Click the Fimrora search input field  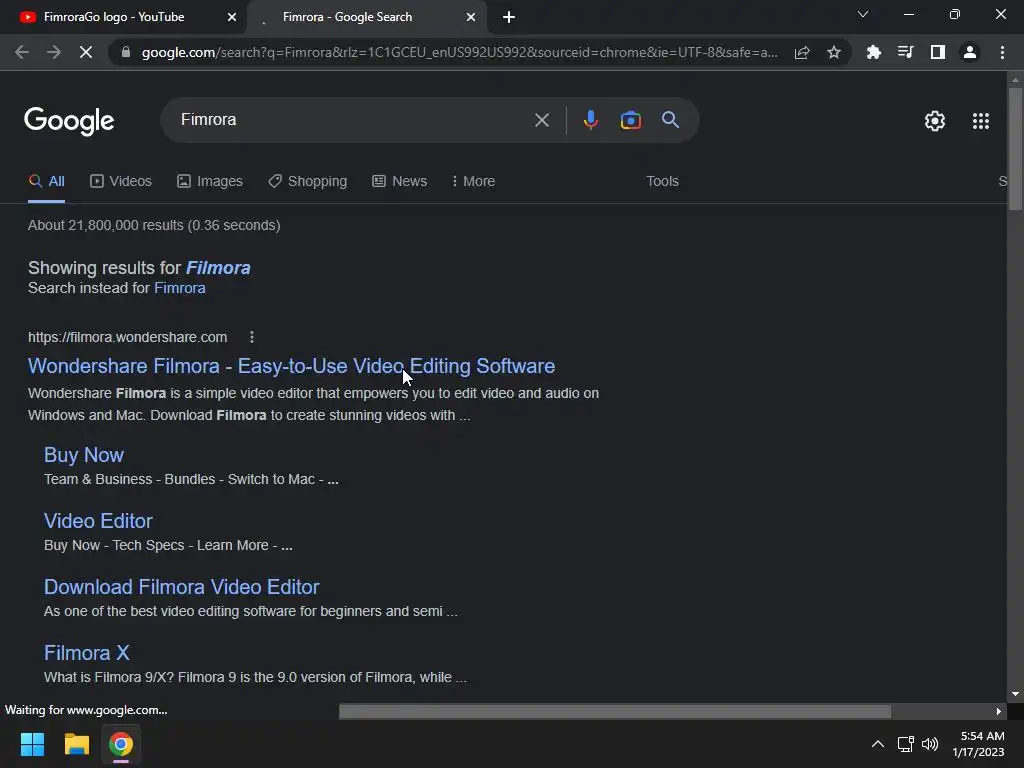click(x=353, y=120)
